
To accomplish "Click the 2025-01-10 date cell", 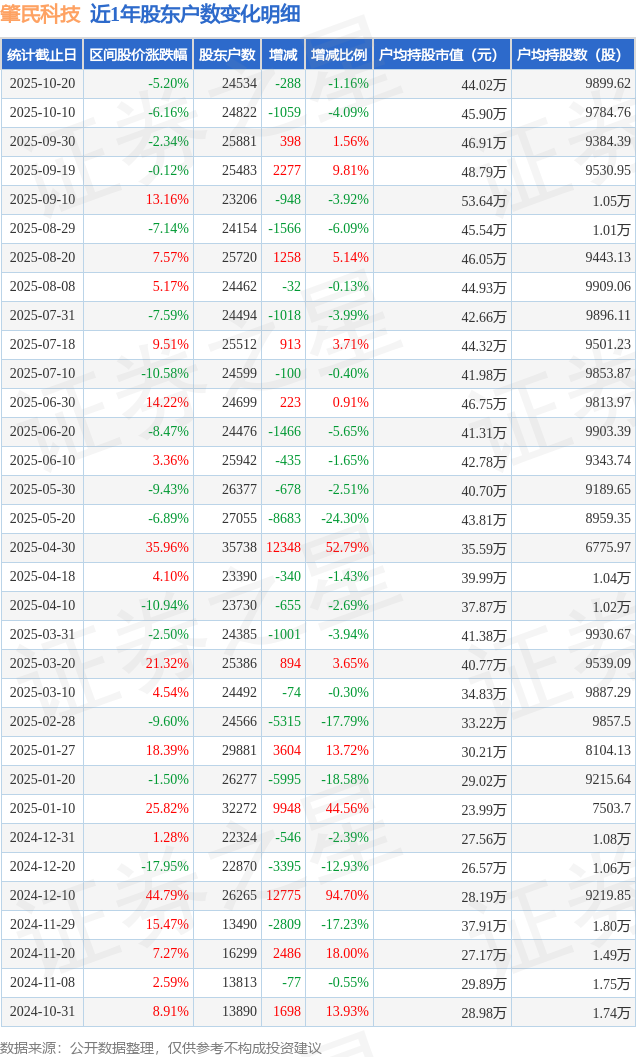I will [42, 780].
